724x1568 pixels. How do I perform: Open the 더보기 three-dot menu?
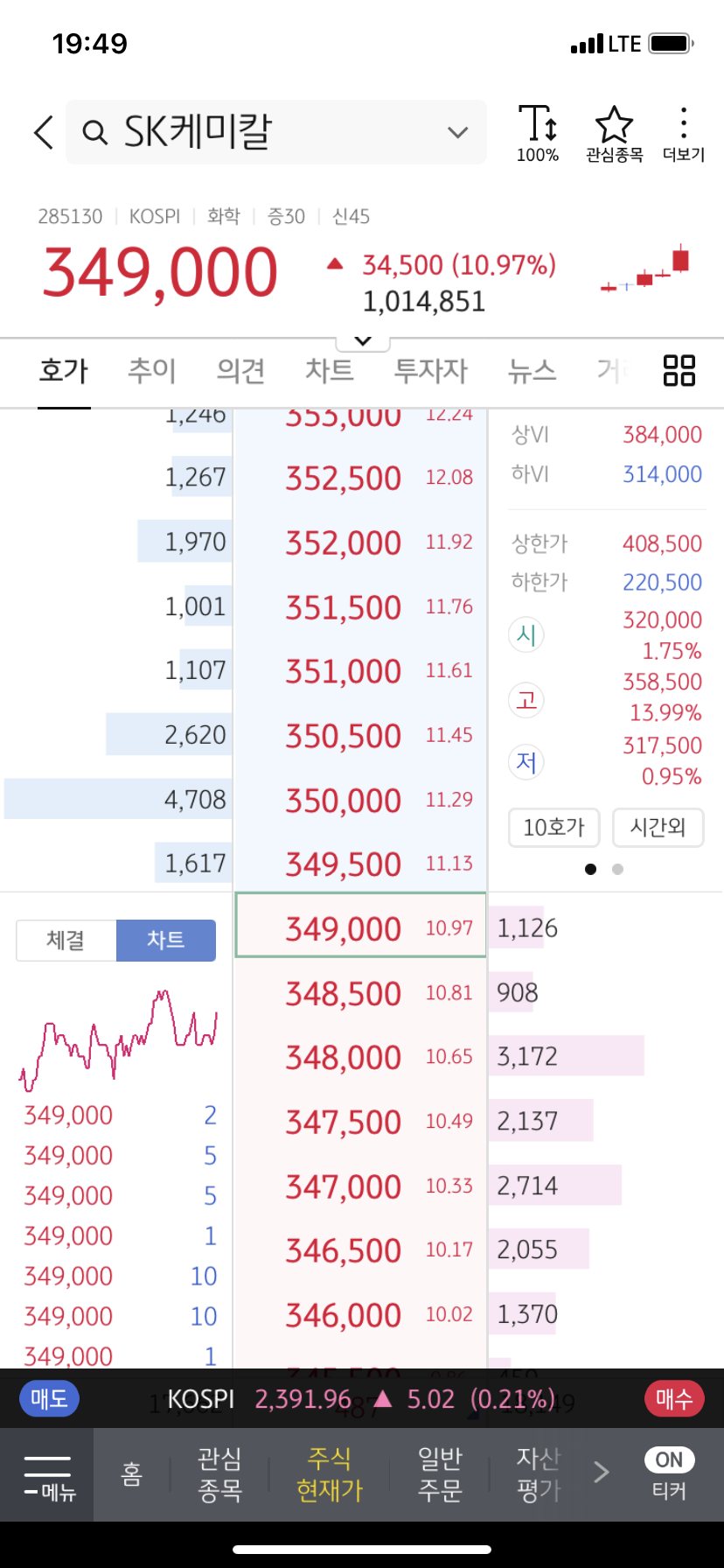point(684,134)
